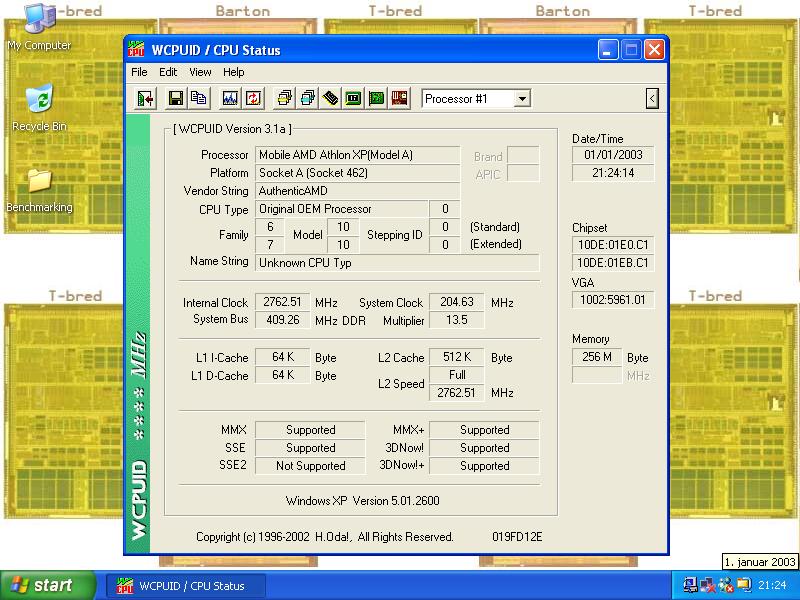
Task: Click the extended Family value 7
Action: tap(270, 244)
